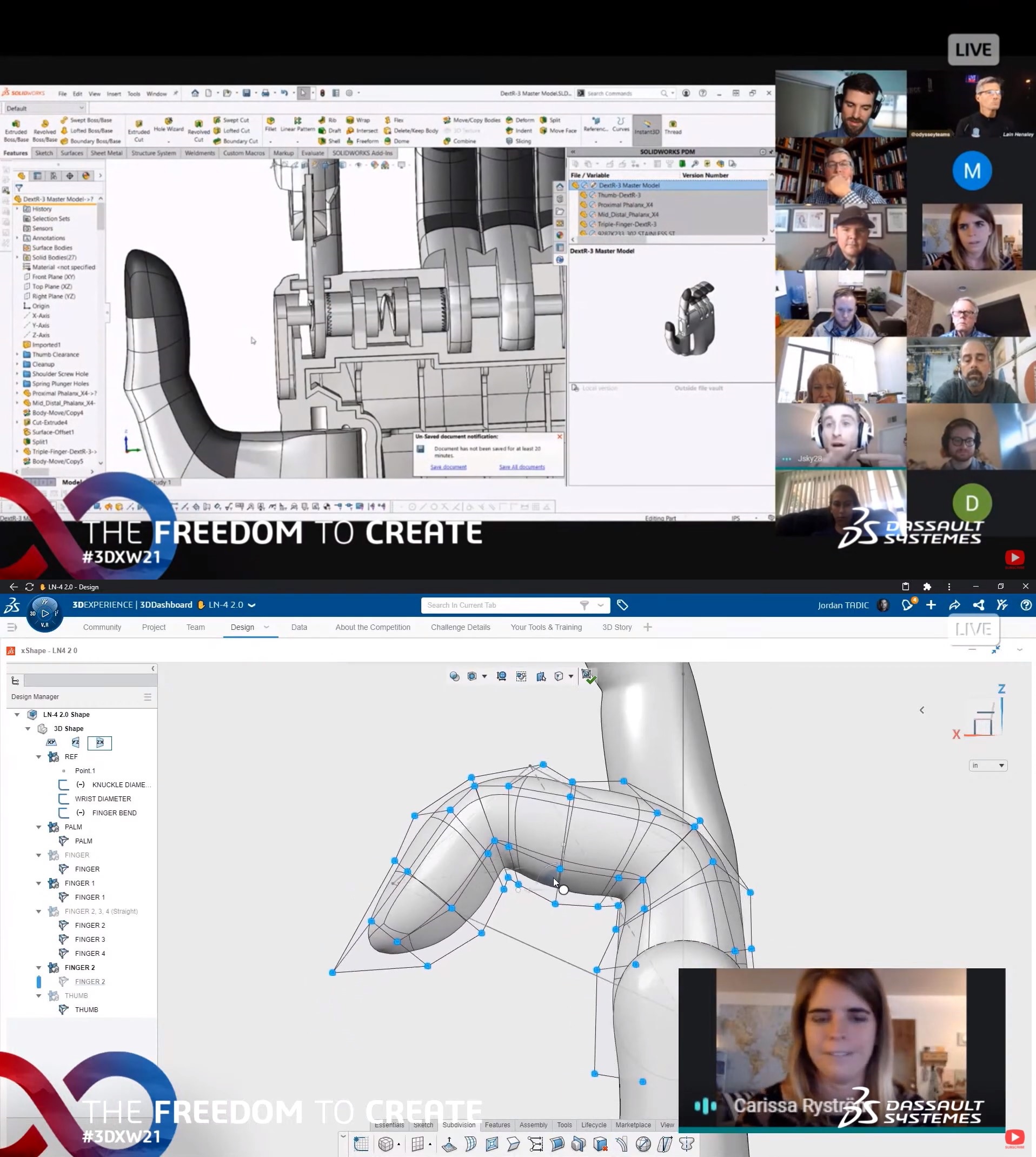1036x1157 pixels.
Task: Open the 'in' units dropdown
Action: coord(988,766)
